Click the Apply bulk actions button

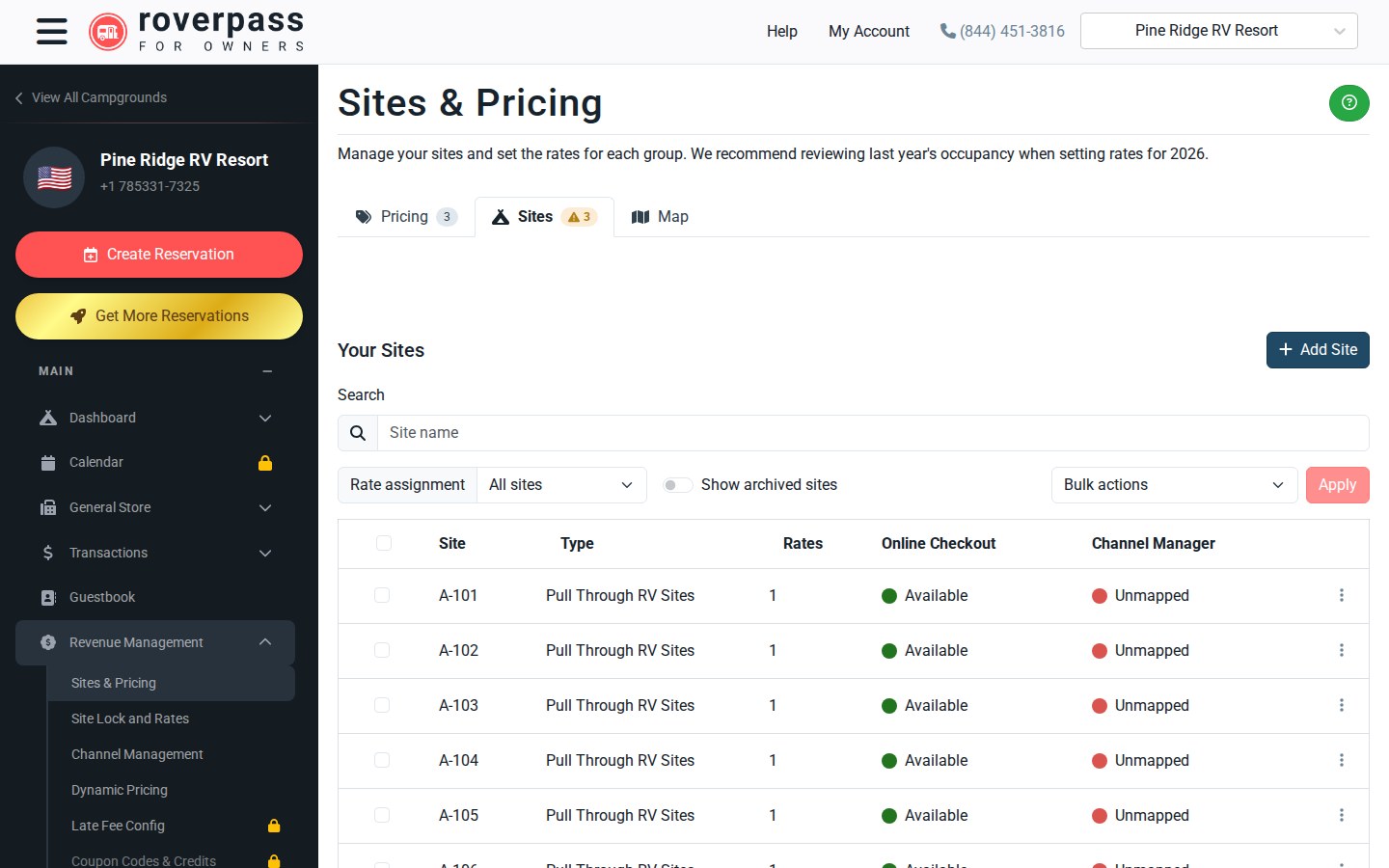pyautogui.click(x=1337, y=485)
